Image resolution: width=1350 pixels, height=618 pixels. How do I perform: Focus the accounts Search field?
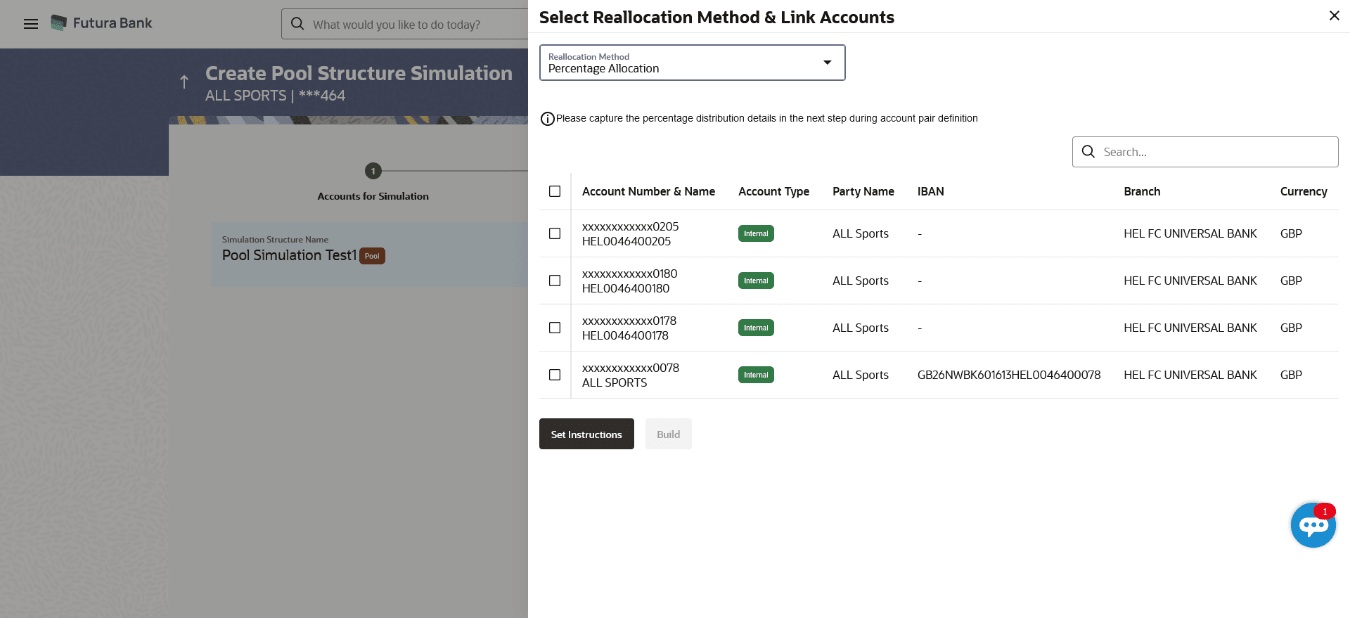tap(1216, 152)
